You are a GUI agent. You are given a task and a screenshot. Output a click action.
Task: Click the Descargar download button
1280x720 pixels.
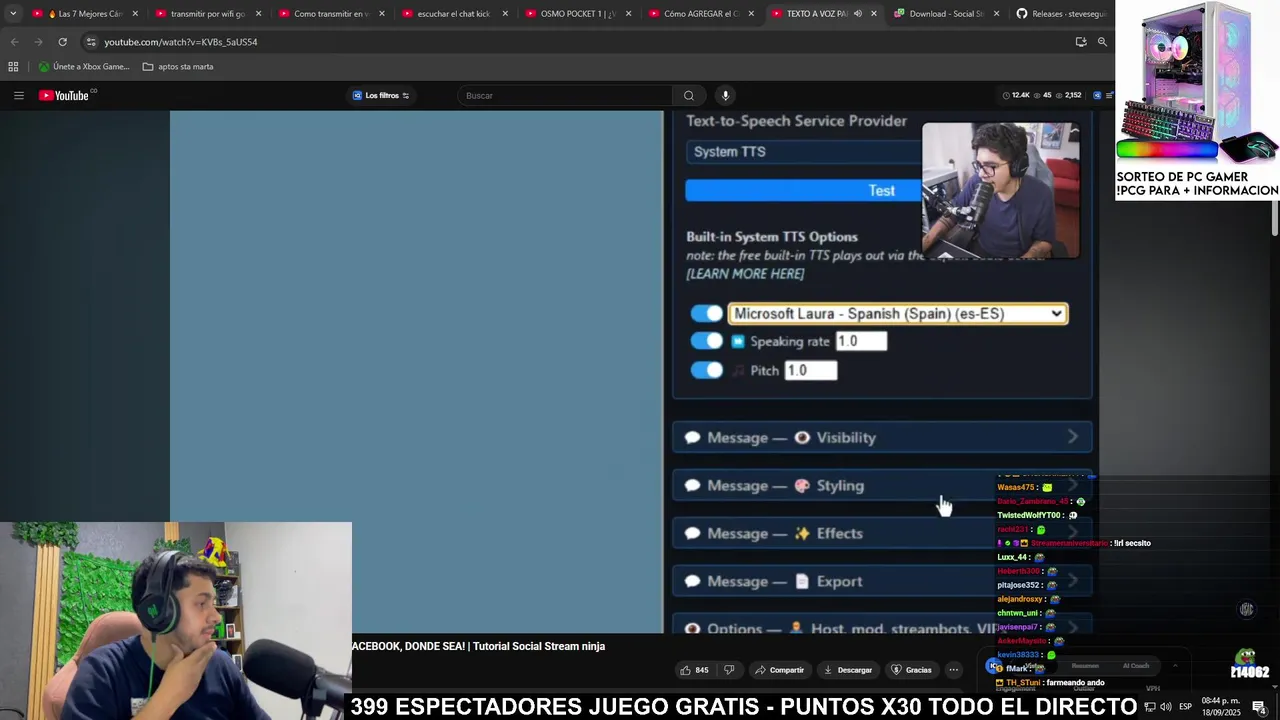[847, 670]
